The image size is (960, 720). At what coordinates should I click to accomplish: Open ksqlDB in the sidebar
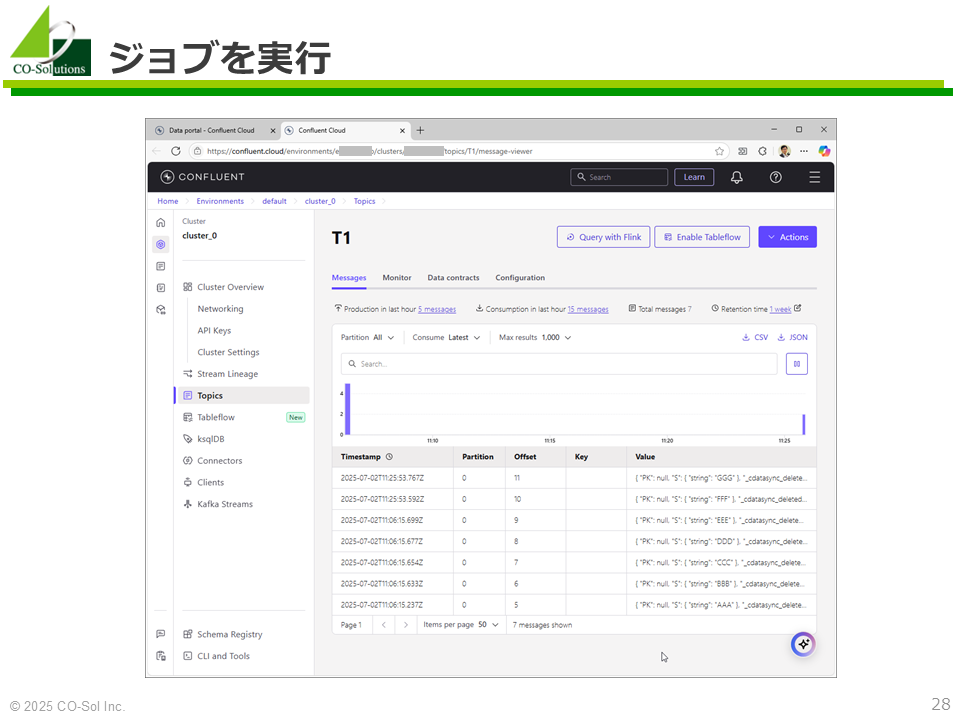[204, 439]
